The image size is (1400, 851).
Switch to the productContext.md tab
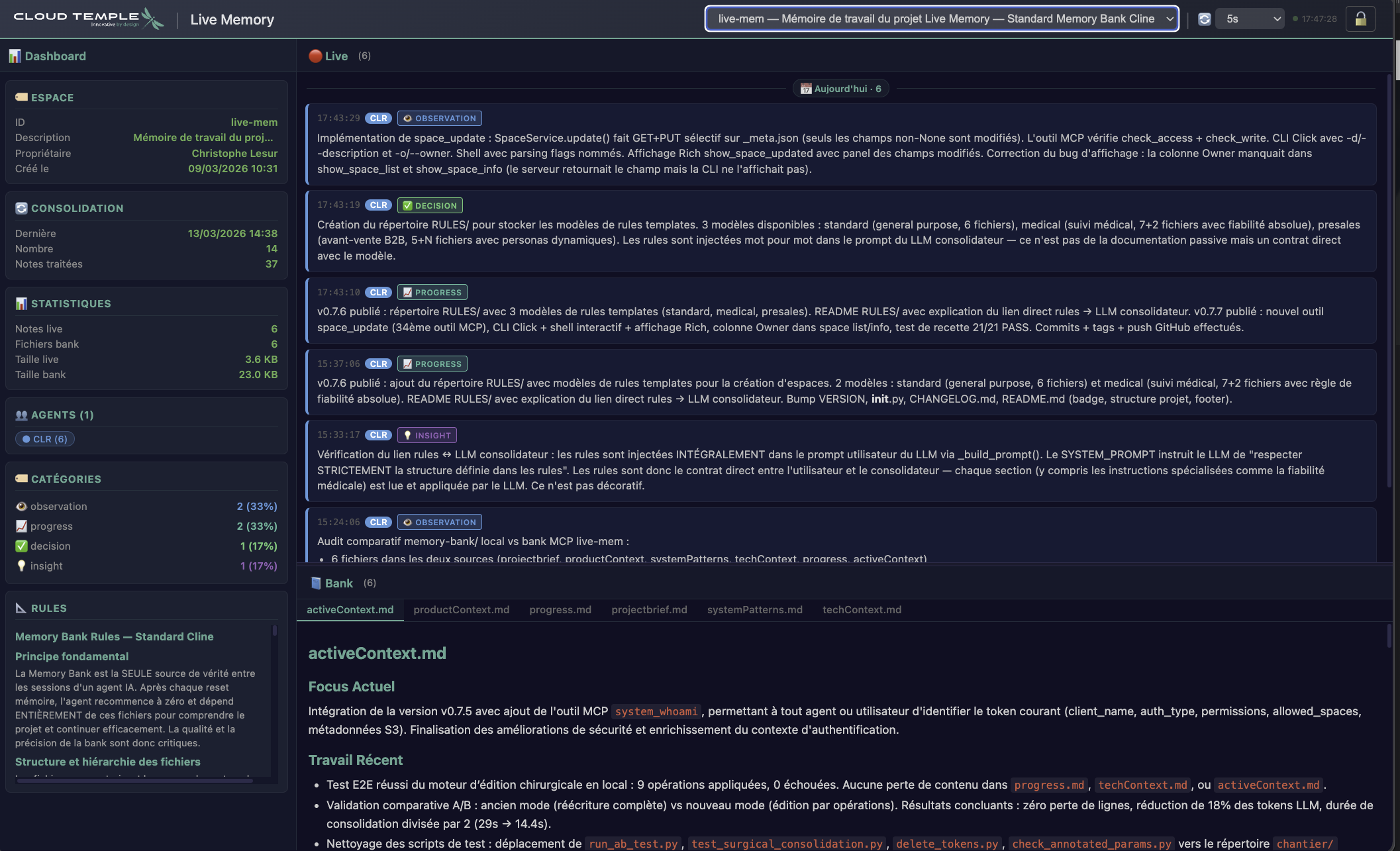coord(461,609)
